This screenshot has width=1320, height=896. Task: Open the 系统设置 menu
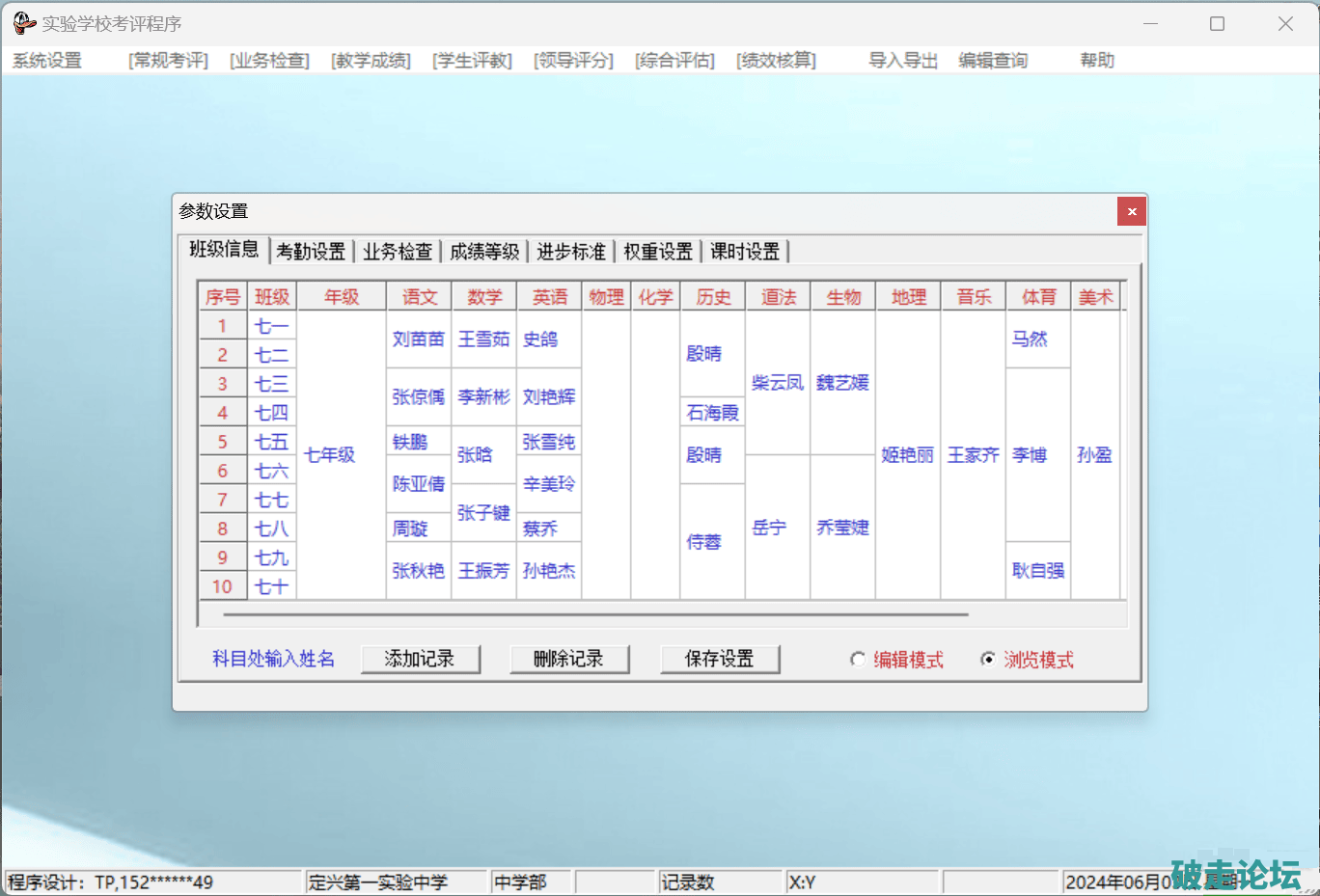[47, 61]
